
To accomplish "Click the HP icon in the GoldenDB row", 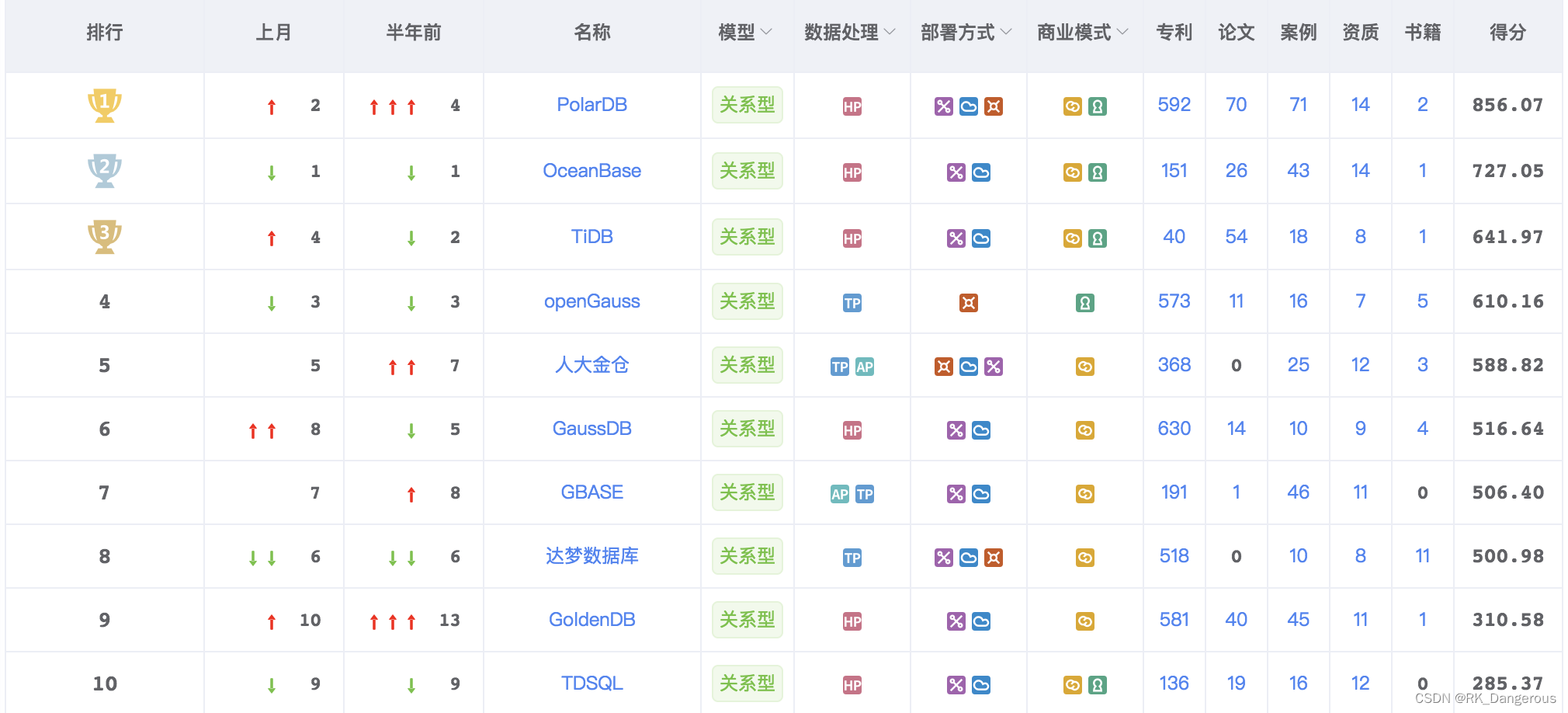I will point(852,621).
